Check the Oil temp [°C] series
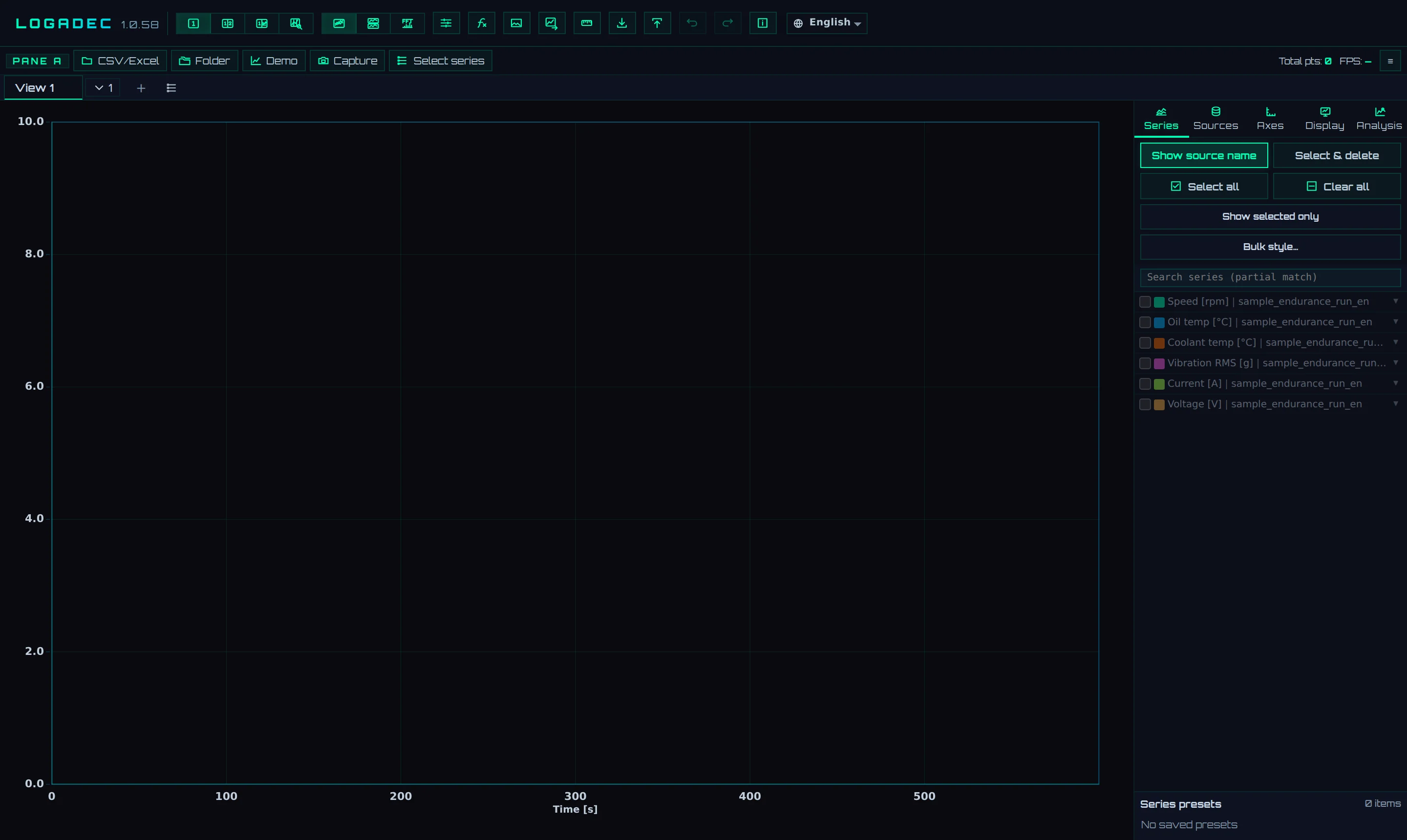The height and width of the screenshot is (840, 1407). pos(1145,322)
